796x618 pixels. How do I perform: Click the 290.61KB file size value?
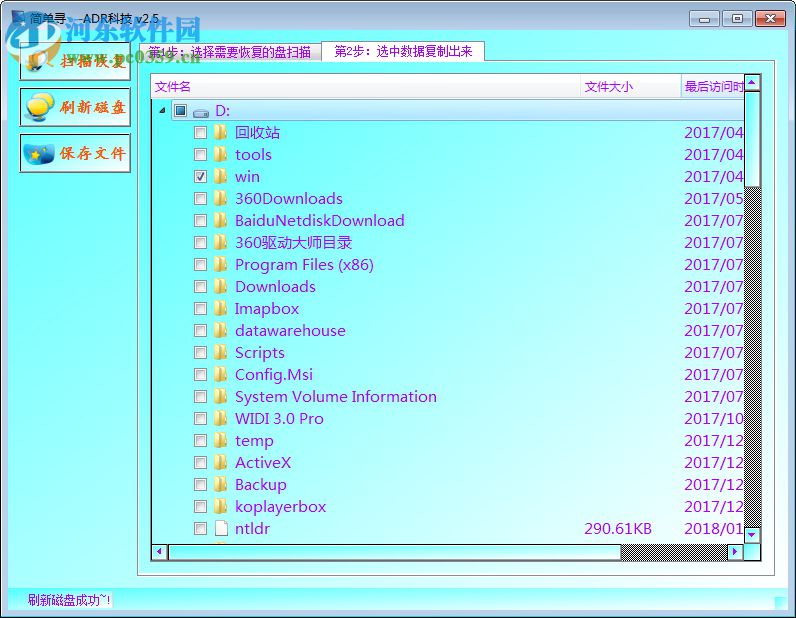(618, 529)
